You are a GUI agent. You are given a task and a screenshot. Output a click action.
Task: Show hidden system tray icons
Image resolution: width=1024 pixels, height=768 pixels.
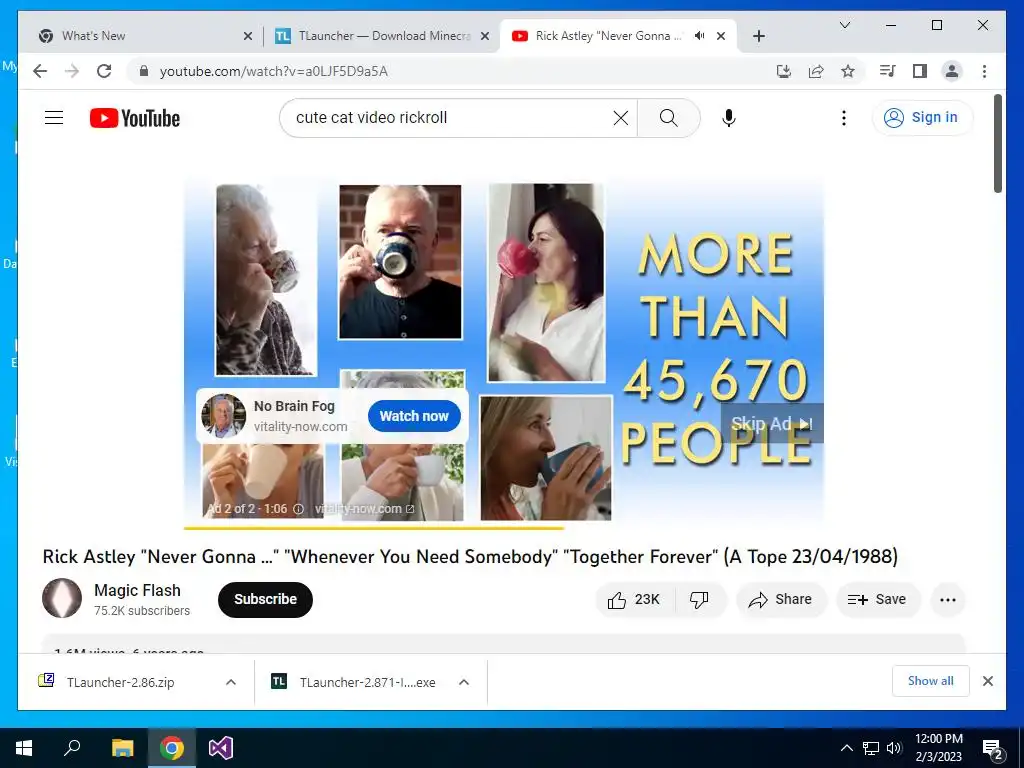click(x=846, y=748)
